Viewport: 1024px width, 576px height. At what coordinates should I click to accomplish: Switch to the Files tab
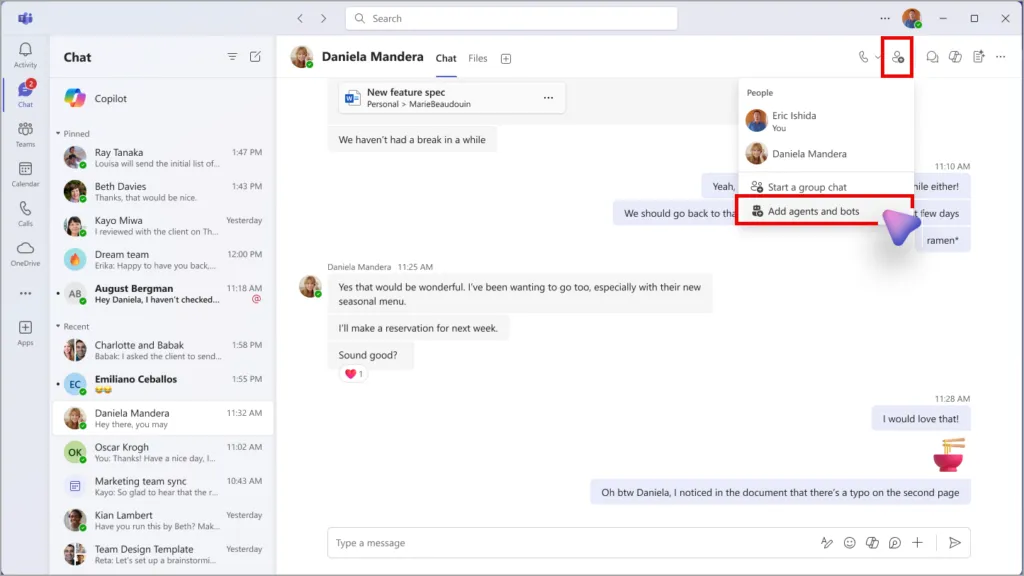point(478,58)
